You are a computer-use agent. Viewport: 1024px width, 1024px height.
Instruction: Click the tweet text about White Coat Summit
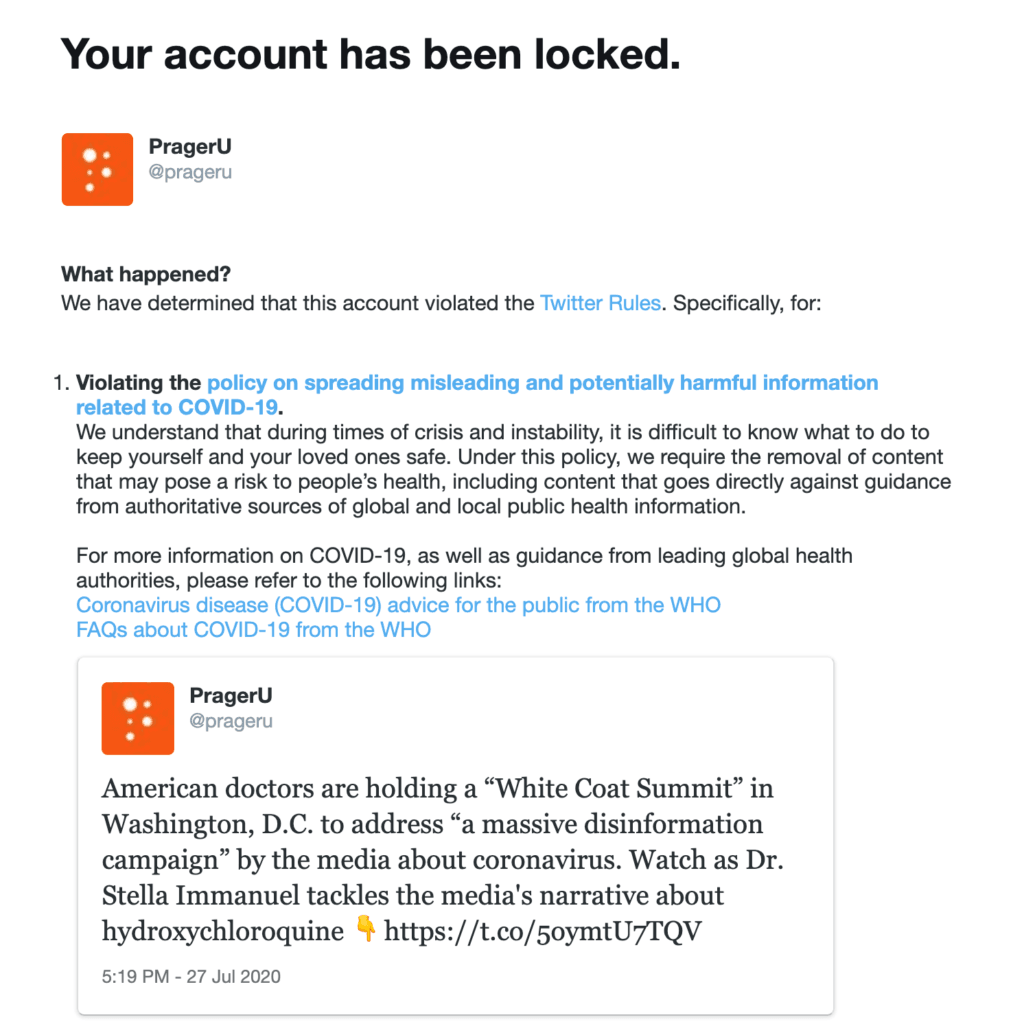coord(442,860)
